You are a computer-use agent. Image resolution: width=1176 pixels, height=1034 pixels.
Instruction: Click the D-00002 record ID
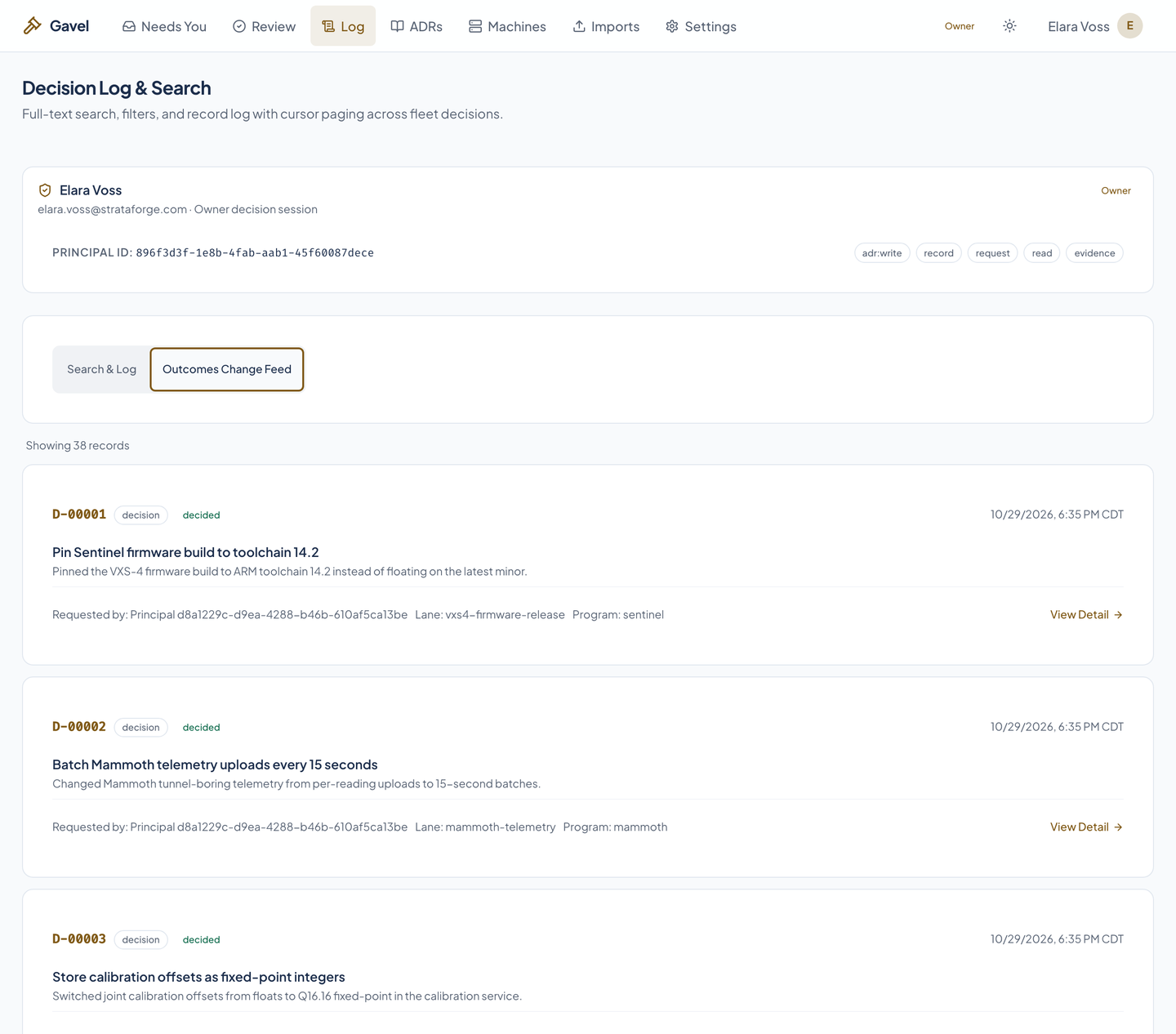pyautogui.click(x=79, y=727)
